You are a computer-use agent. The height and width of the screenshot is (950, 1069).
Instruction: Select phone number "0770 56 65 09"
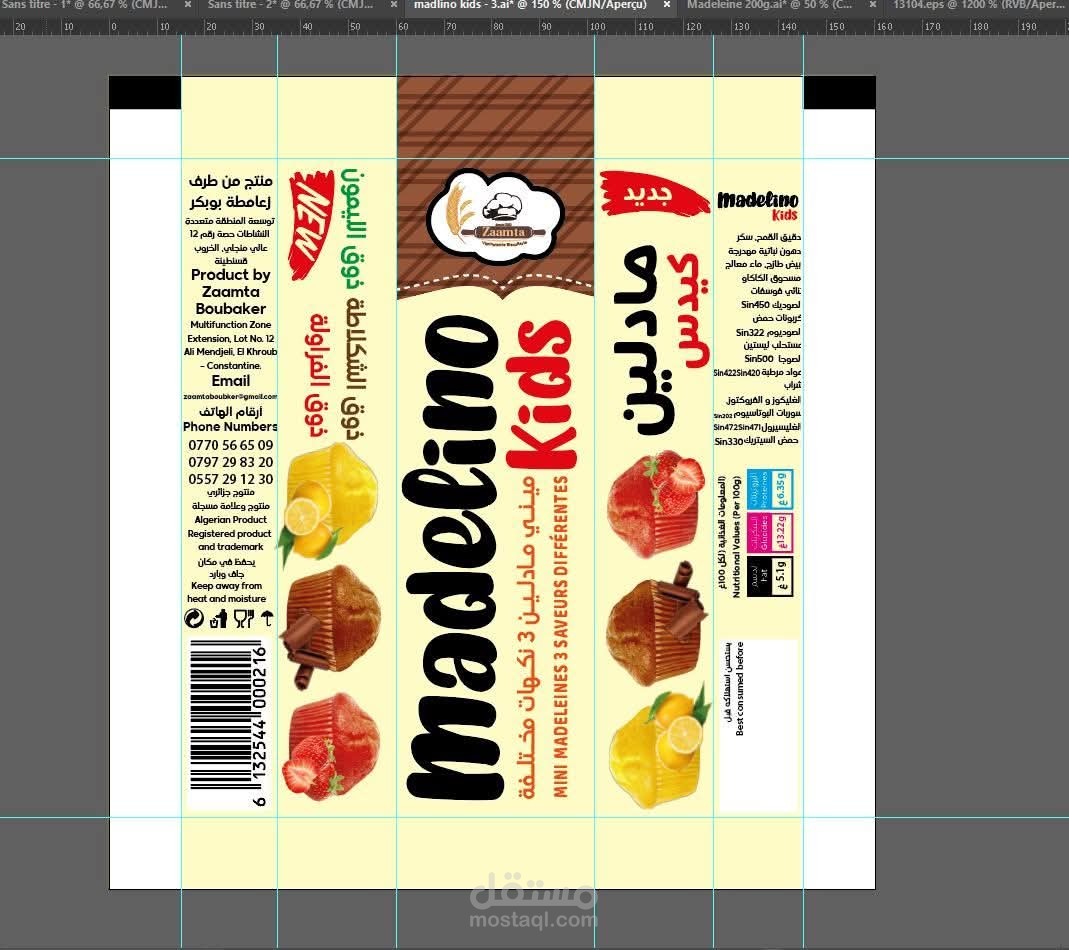point(230,445)
